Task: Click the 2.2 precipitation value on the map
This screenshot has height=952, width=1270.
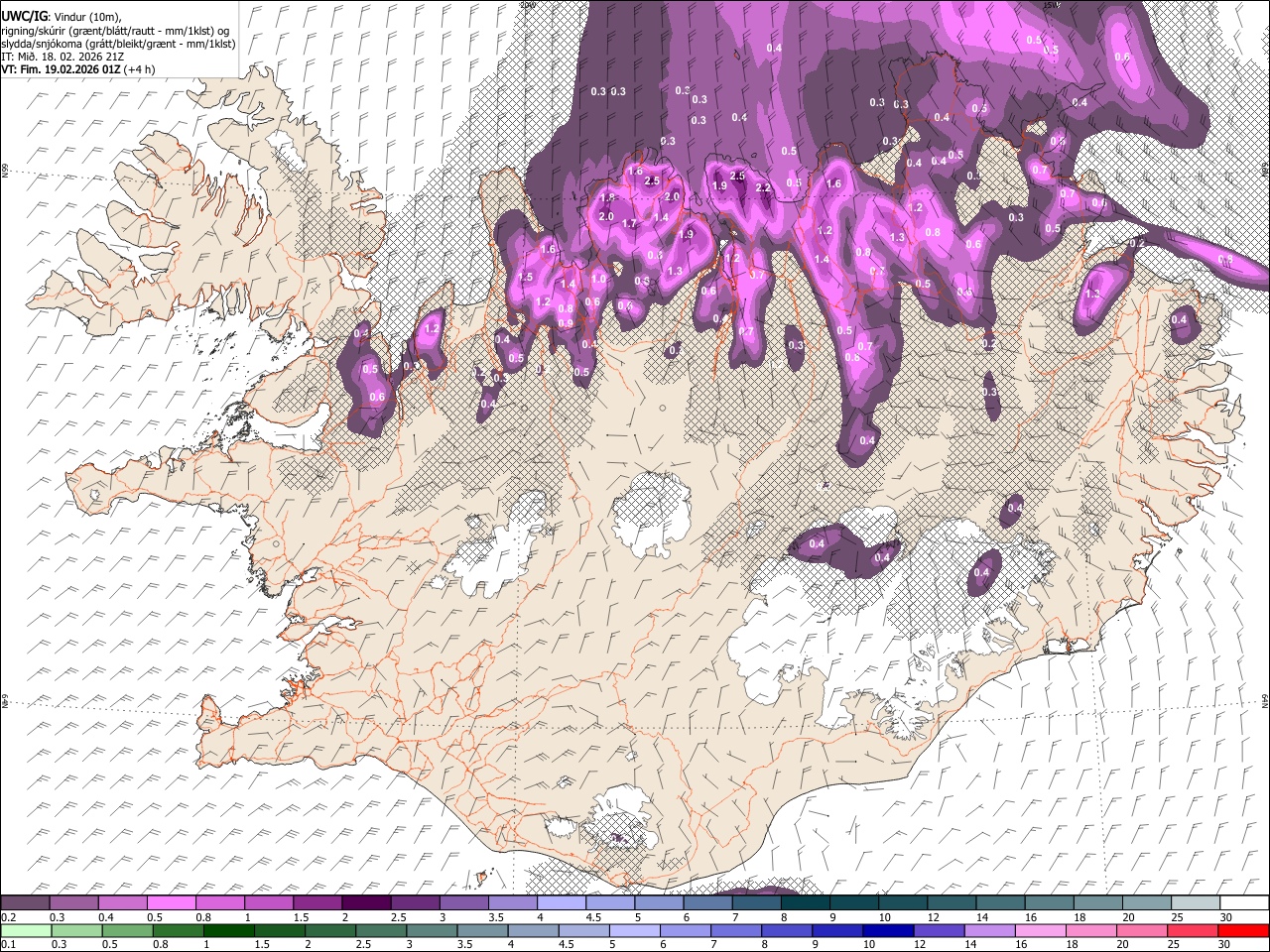Action: pyautogui.click(x=763, y=187)
